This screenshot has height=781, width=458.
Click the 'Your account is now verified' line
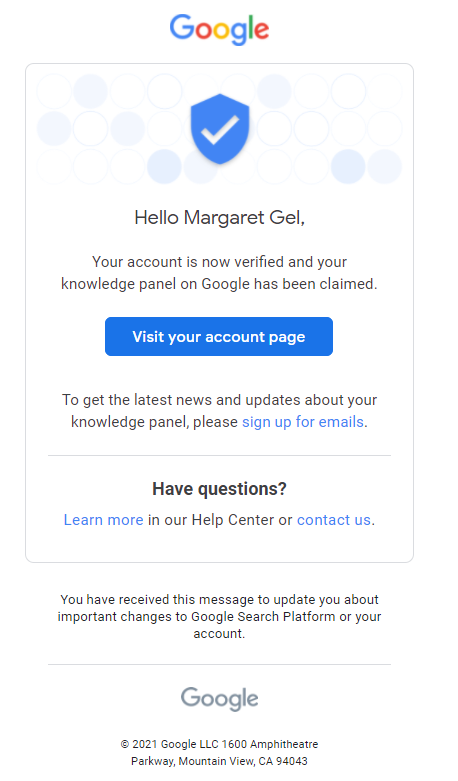click(x=220, y=262)
